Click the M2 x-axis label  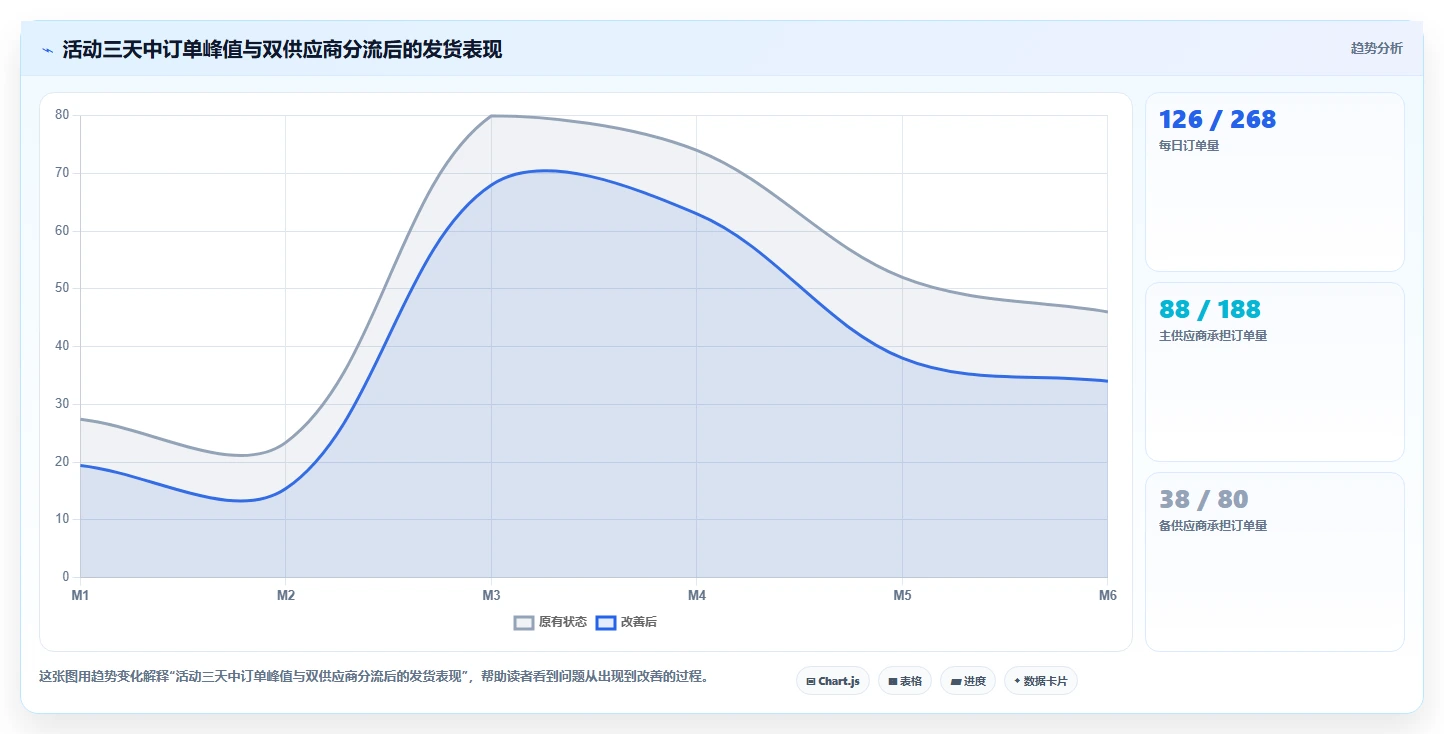tap(286, 596)
